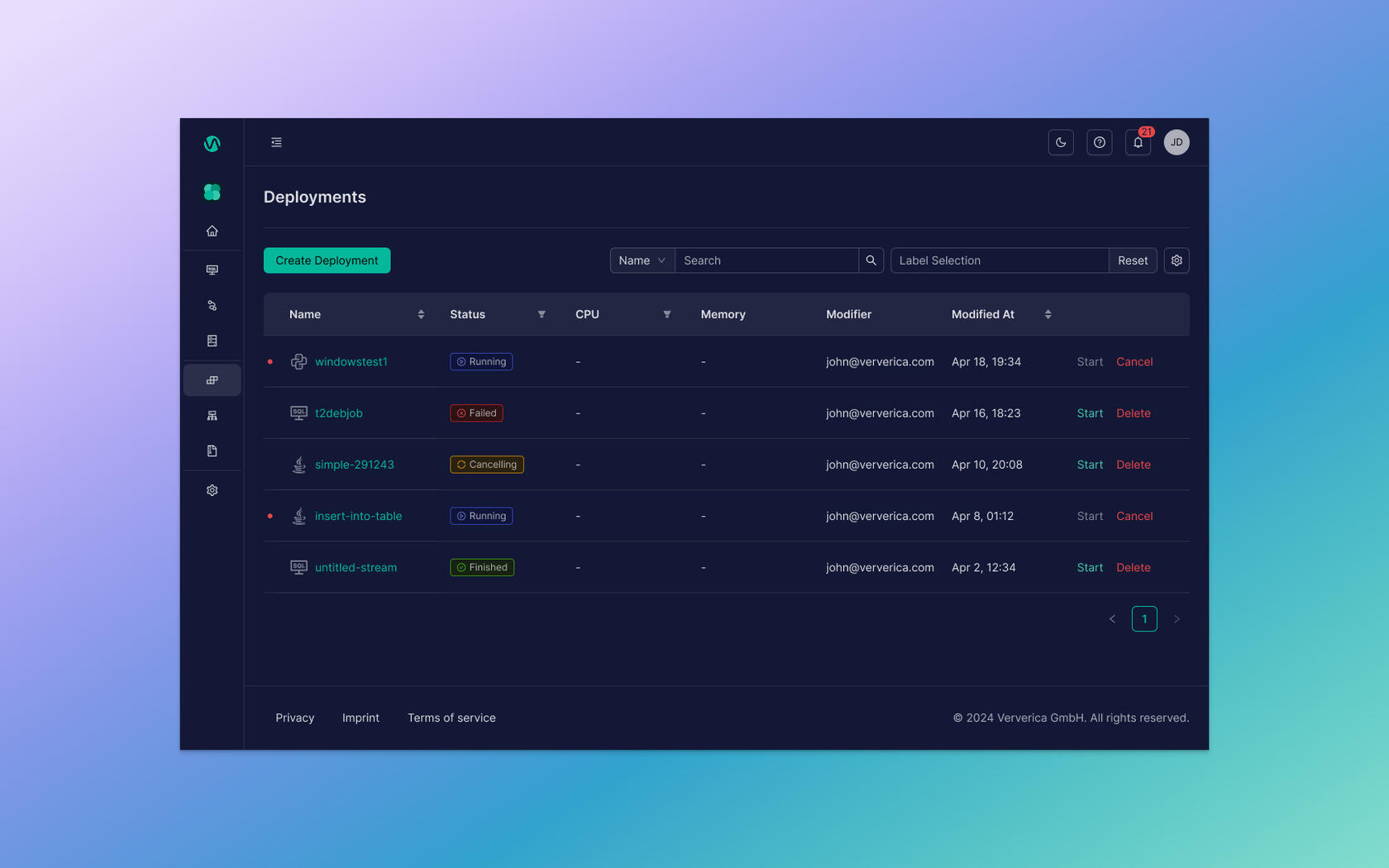Image resolution: width=1389 pixels, height=868 pixels.
Task: Open the settings gear in the sidebar
Action: (x=212, y=490)
